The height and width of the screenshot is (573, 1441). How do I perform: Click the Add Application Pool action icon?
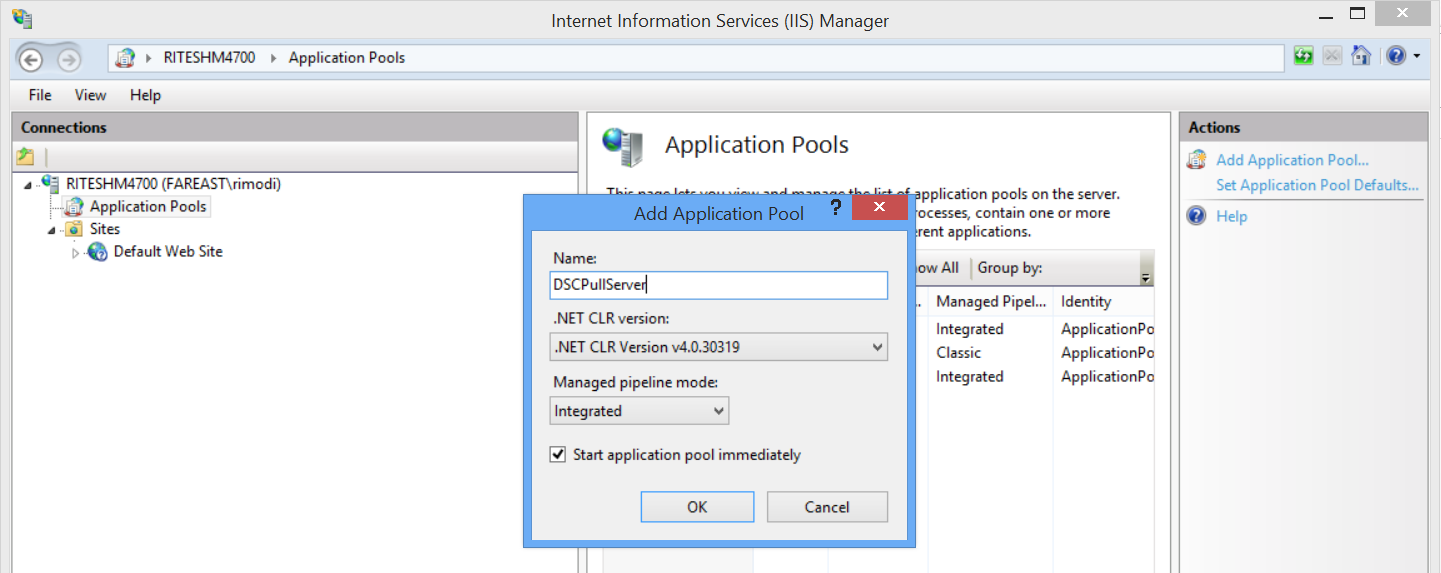pos(1196,160)
